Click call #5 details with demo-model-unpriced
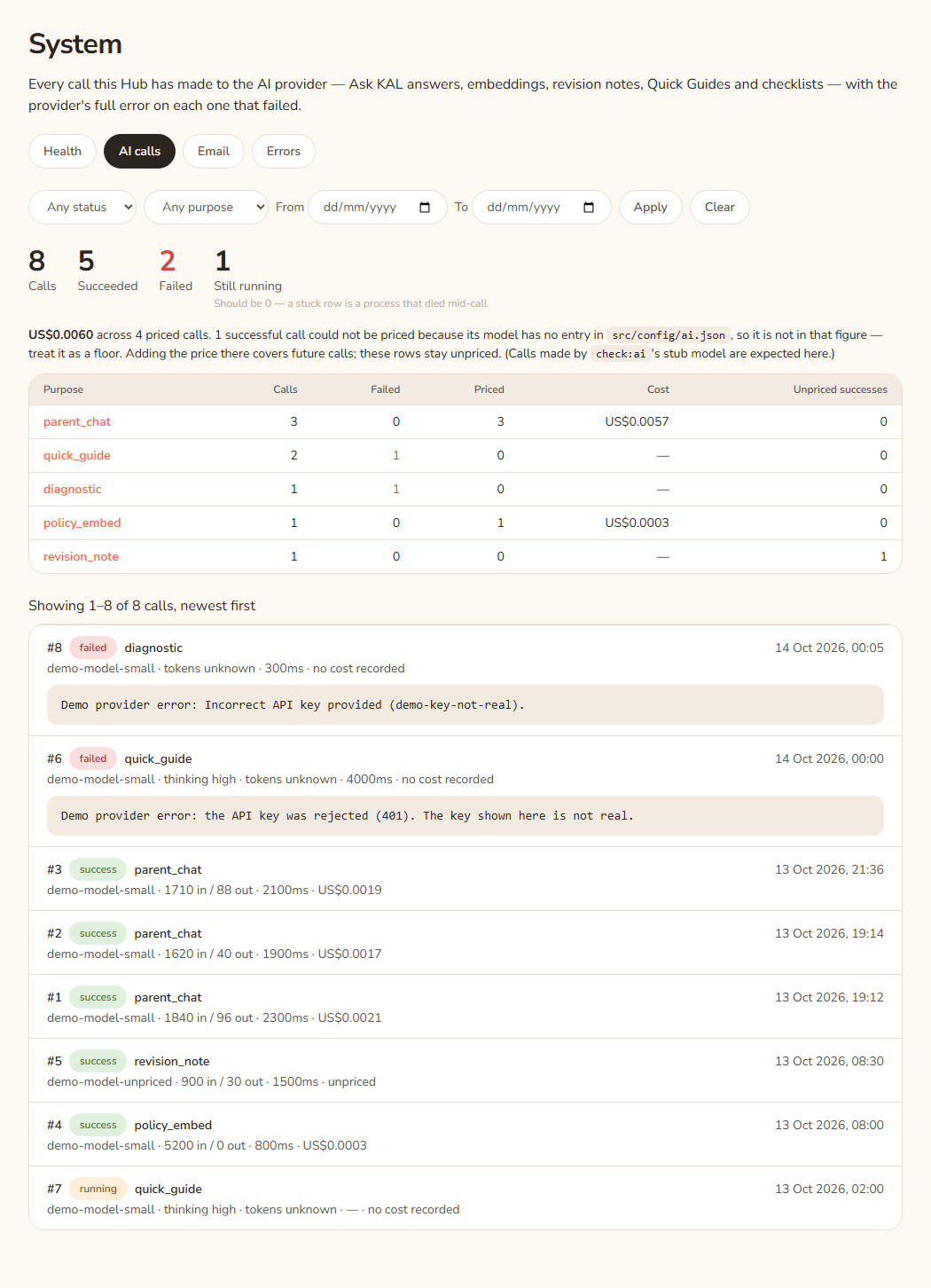The width and height of the screenshot is (931, 1288). coord(211,1082)
